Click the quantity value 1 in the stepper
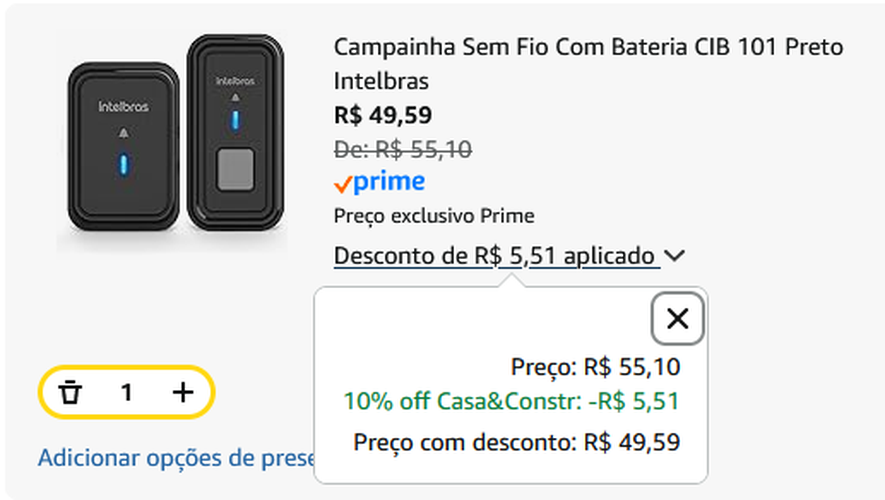 (x=126, y=392)
